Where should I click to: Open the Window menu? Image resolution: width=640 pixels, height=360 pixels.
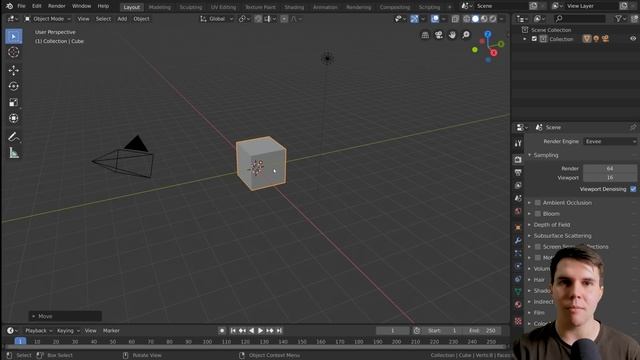point(82,6)
